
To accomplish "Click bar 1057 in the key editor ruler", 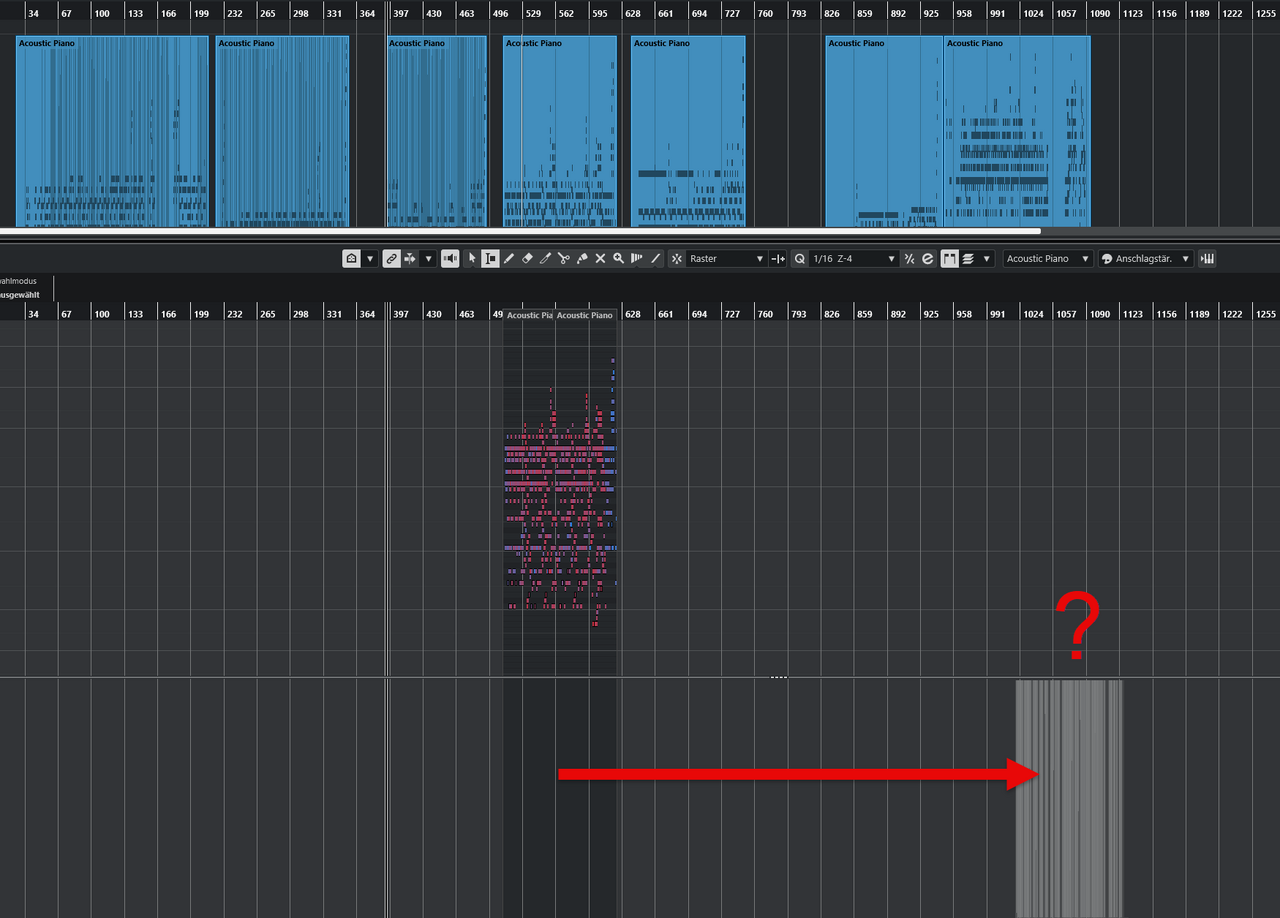I will tap(1066, 314).
